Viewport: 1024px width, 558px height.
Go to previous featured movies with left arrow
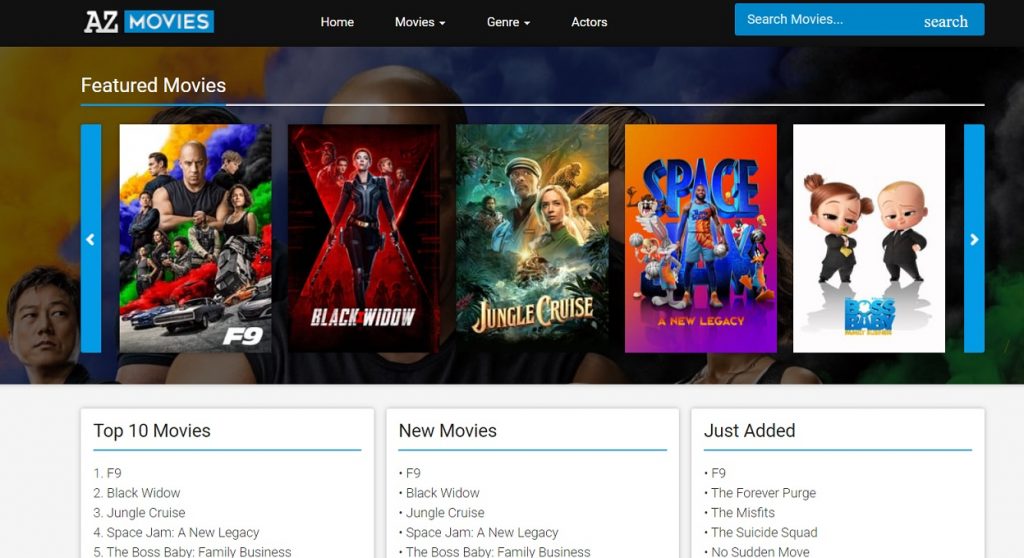[x=91, y=238]
